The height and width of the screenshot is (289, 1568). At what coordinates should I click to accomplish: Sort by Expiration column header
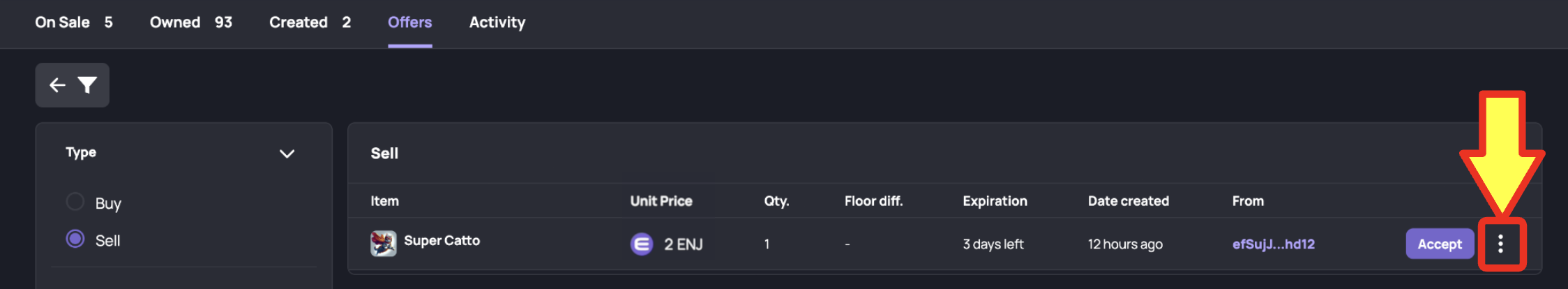tap(995, 201)
